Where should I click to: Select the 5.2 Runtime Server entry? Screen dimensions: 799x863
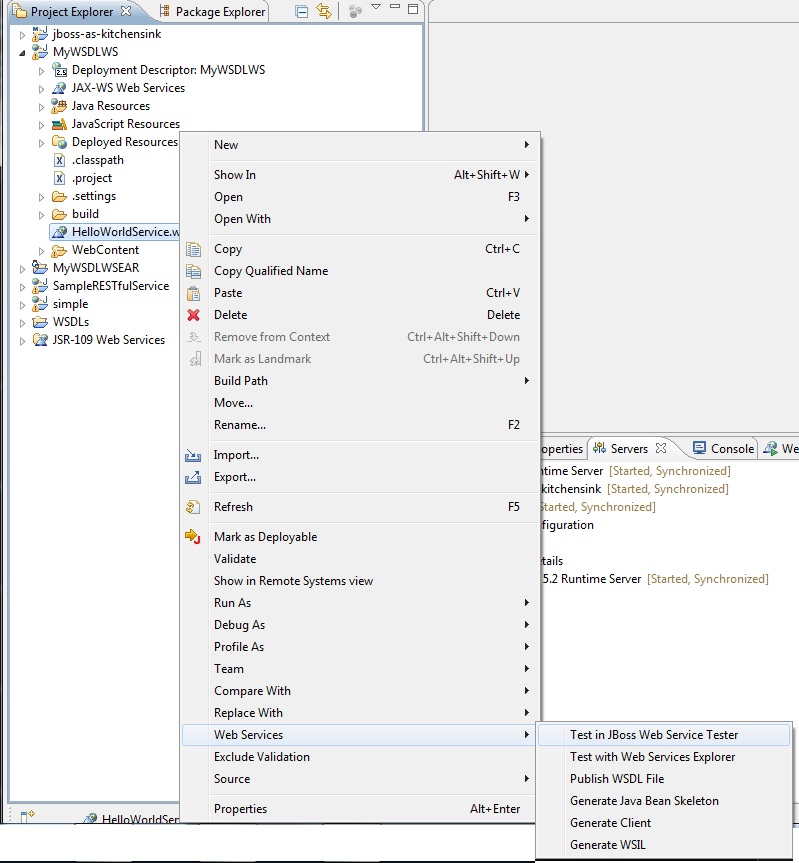tap(655, 579)
